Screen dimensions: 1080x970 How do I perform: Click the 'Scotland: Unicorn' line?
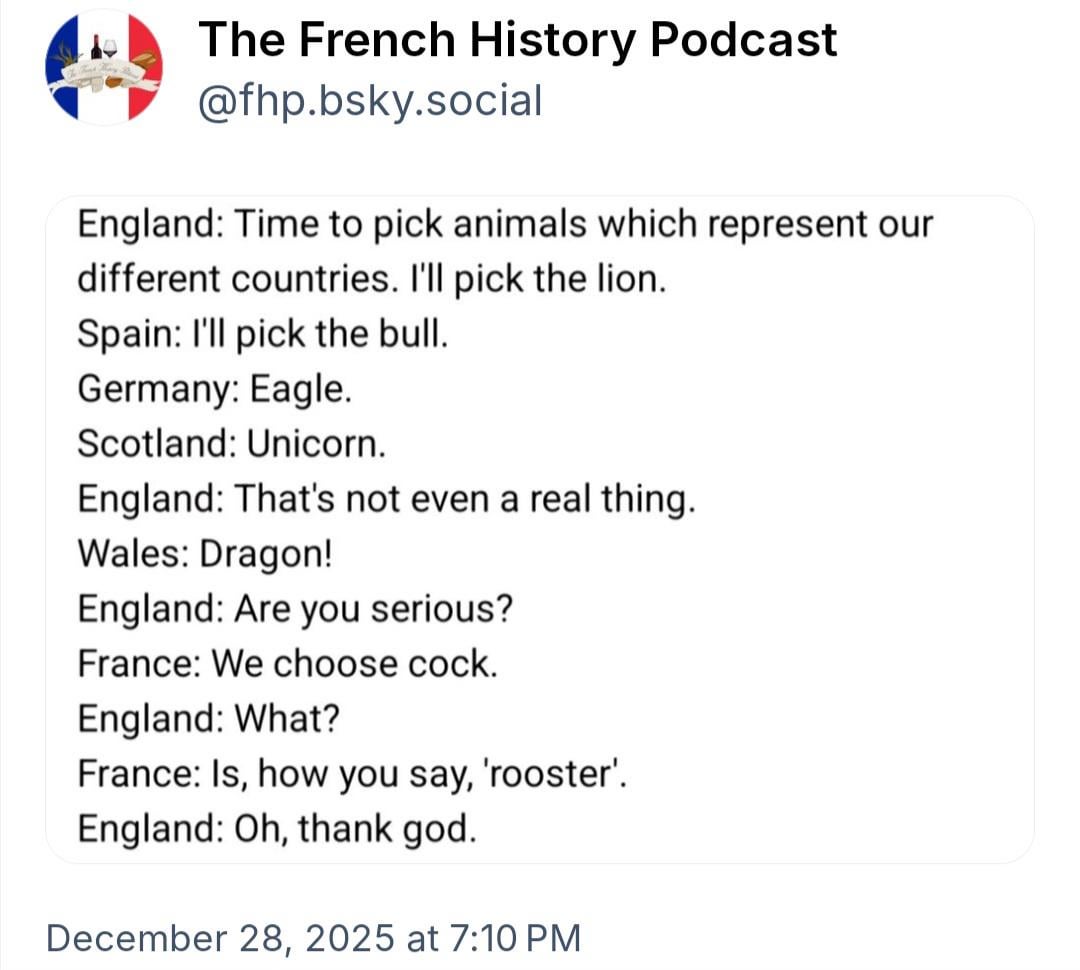click(x=231, y=442)
